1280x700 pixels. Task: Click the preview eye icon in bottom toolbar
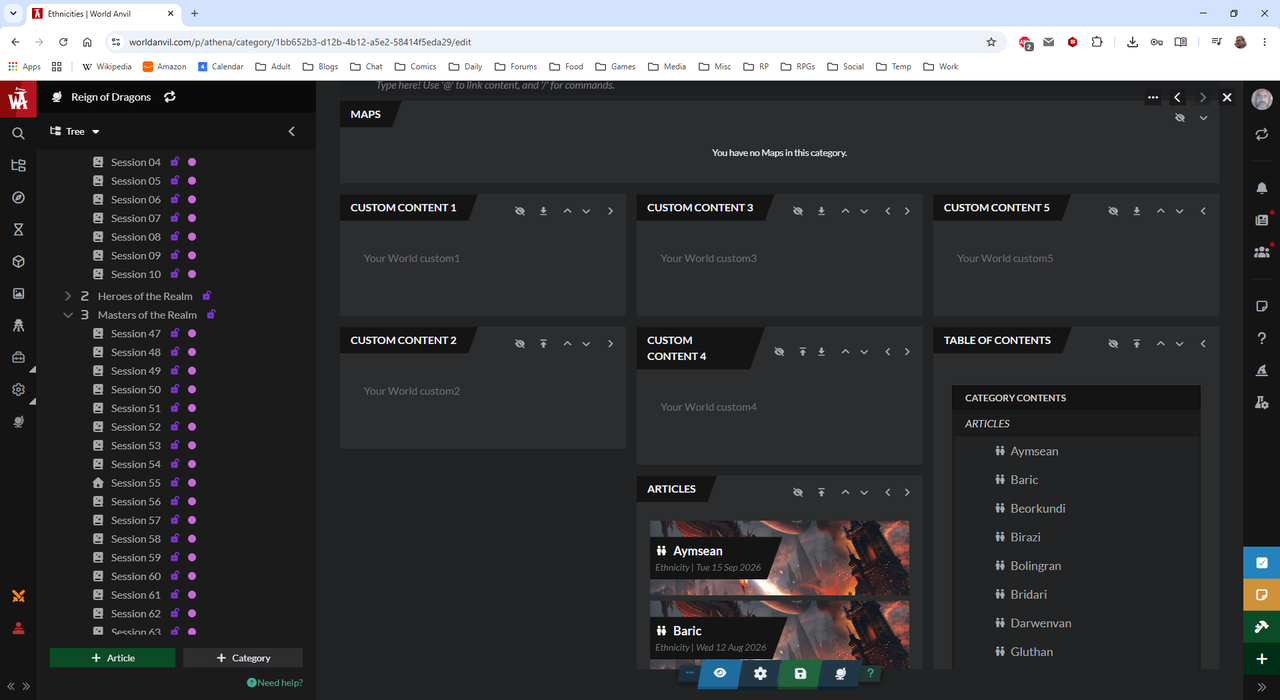(720, 674)
